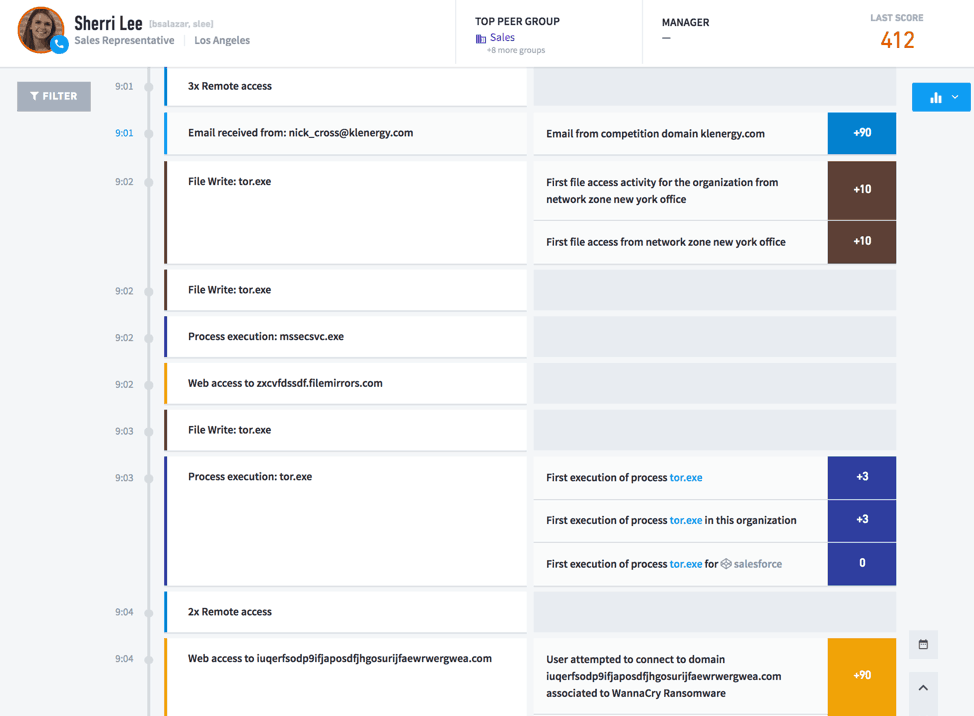
Task: Click the score tile showing 0
Action: tap(862, 564)
